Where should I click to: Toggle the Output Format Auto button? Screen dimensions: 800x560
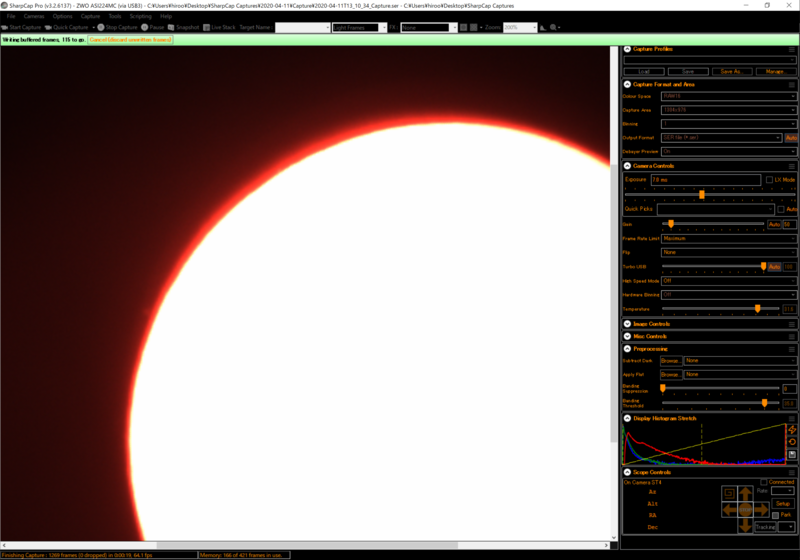(791, 138)
